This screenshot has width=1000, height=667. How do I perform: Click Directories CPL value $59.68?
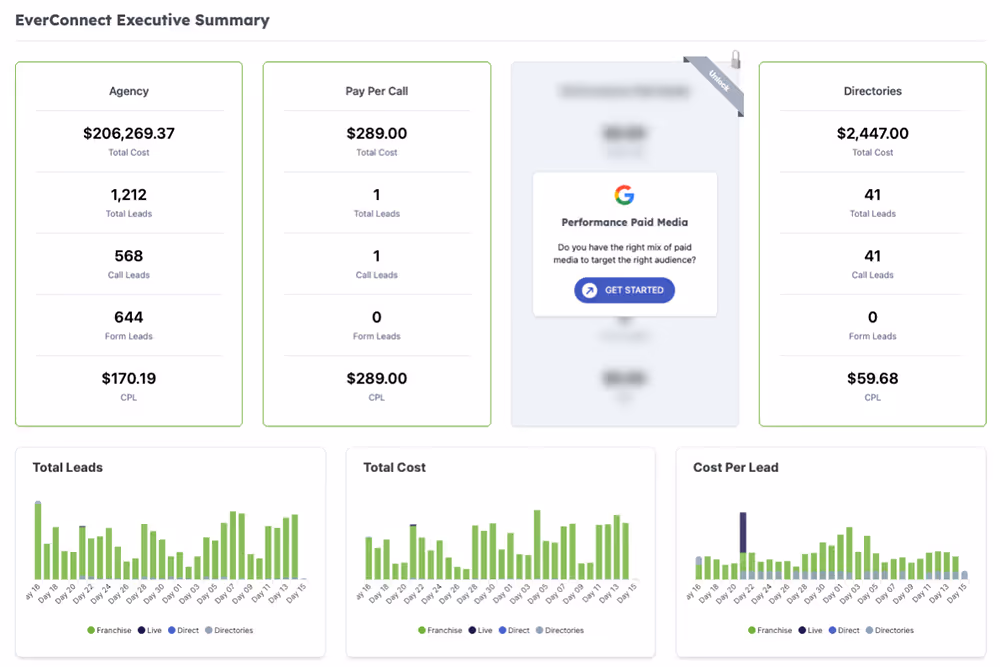coord(872,378)
